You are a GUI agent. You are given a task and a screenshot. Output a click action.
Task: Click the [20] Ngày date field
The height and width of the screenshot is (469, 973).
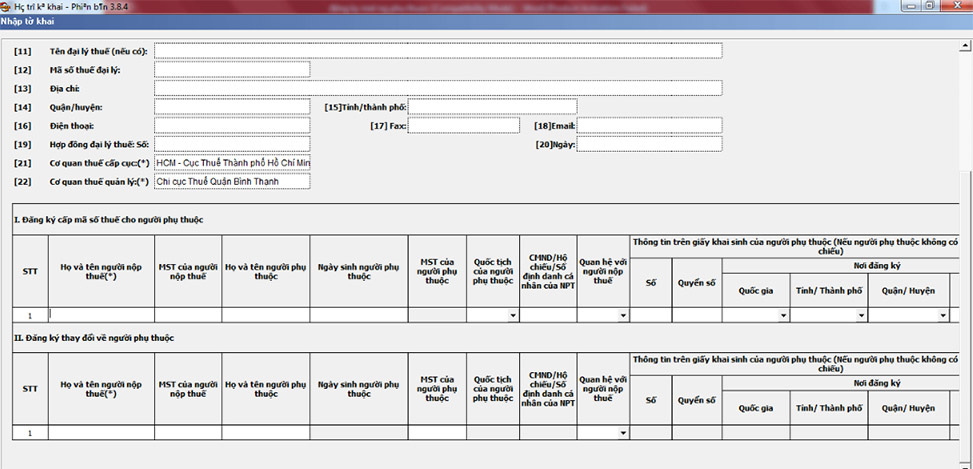pos(649,144)
